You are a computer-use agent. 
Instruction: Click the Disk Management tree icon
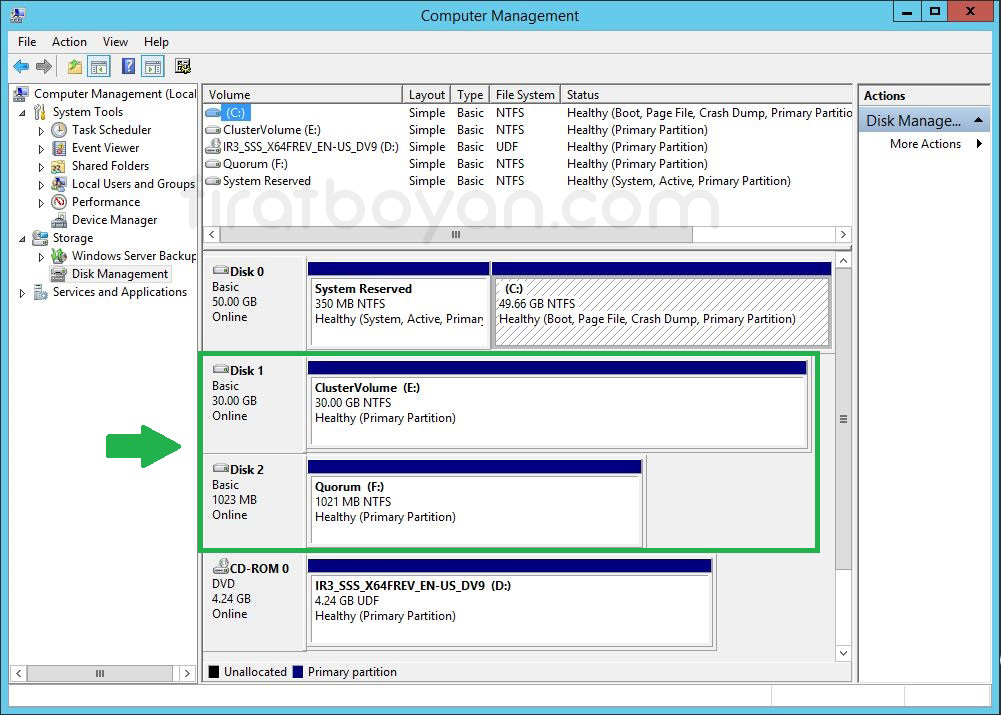coord(59,274)
